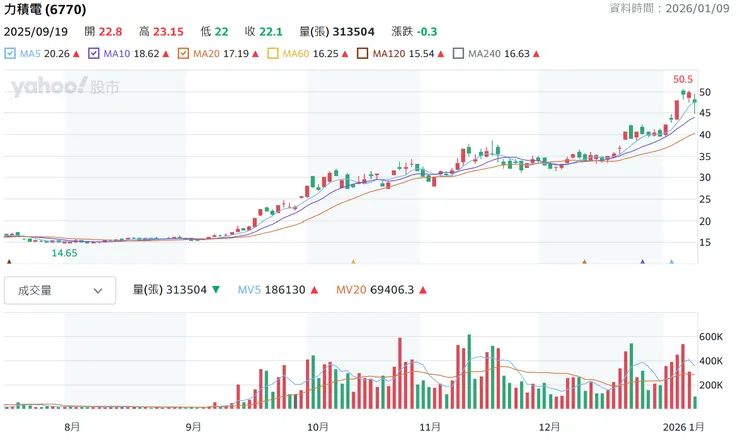The width and height of the screenshot is (740, 442).
Task: Click the MA60 value 16.25
Action: pos(326,53)
